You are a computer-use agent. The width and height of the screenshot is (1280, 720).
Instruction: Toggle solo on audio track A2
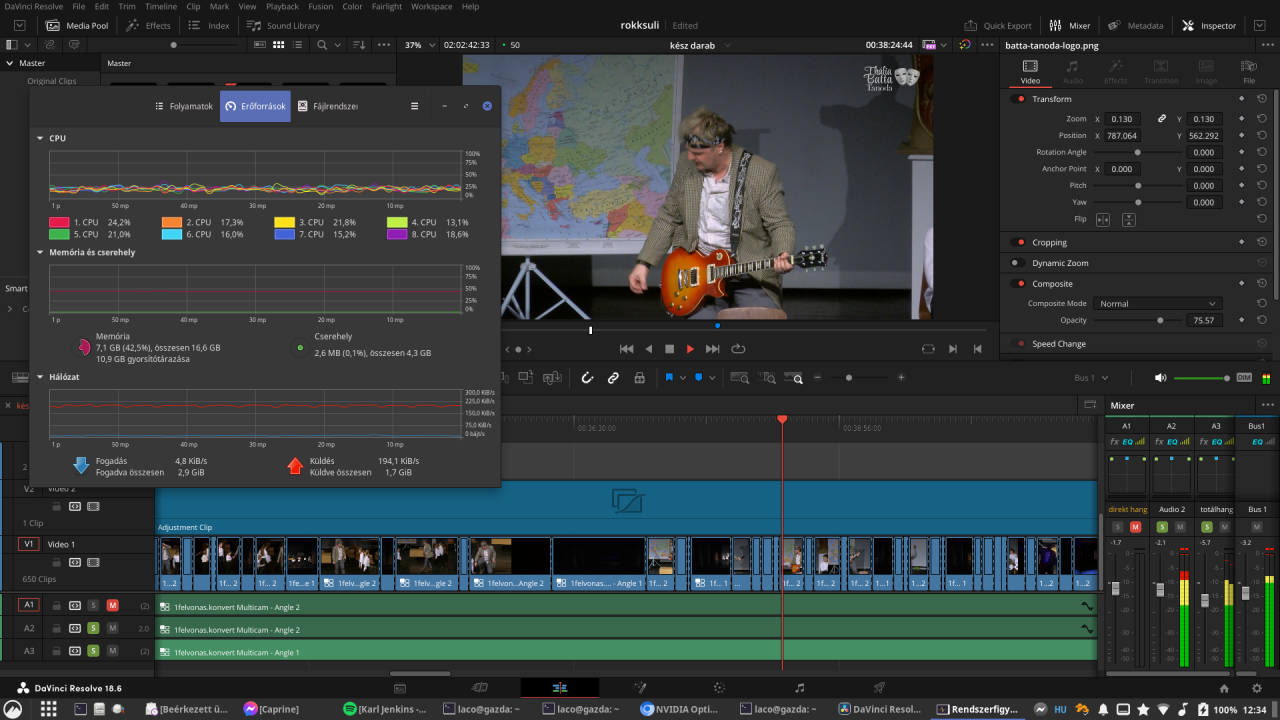coord(93,628)
